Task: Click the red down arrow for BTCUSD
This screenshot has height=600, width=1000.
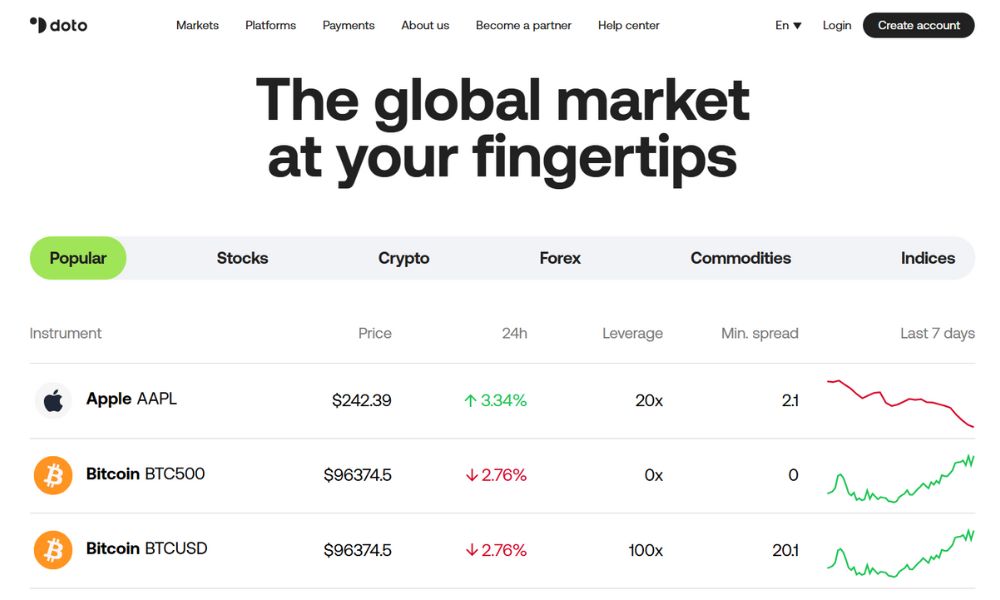Action: 472,551
